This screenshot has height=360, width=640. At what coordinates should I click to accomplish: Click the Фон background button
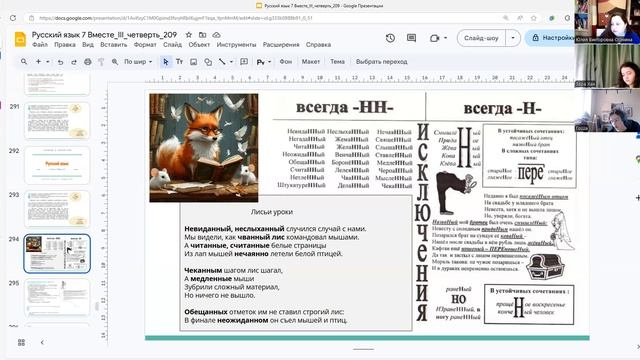pos(286,62)
